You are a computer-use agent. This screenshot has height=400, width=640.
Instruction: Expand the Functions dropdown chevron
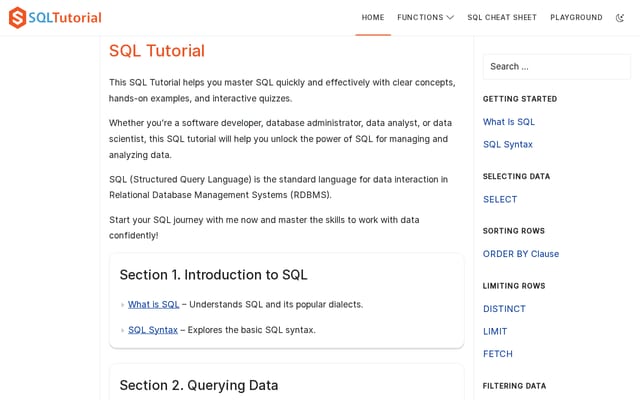click(450, 18)
